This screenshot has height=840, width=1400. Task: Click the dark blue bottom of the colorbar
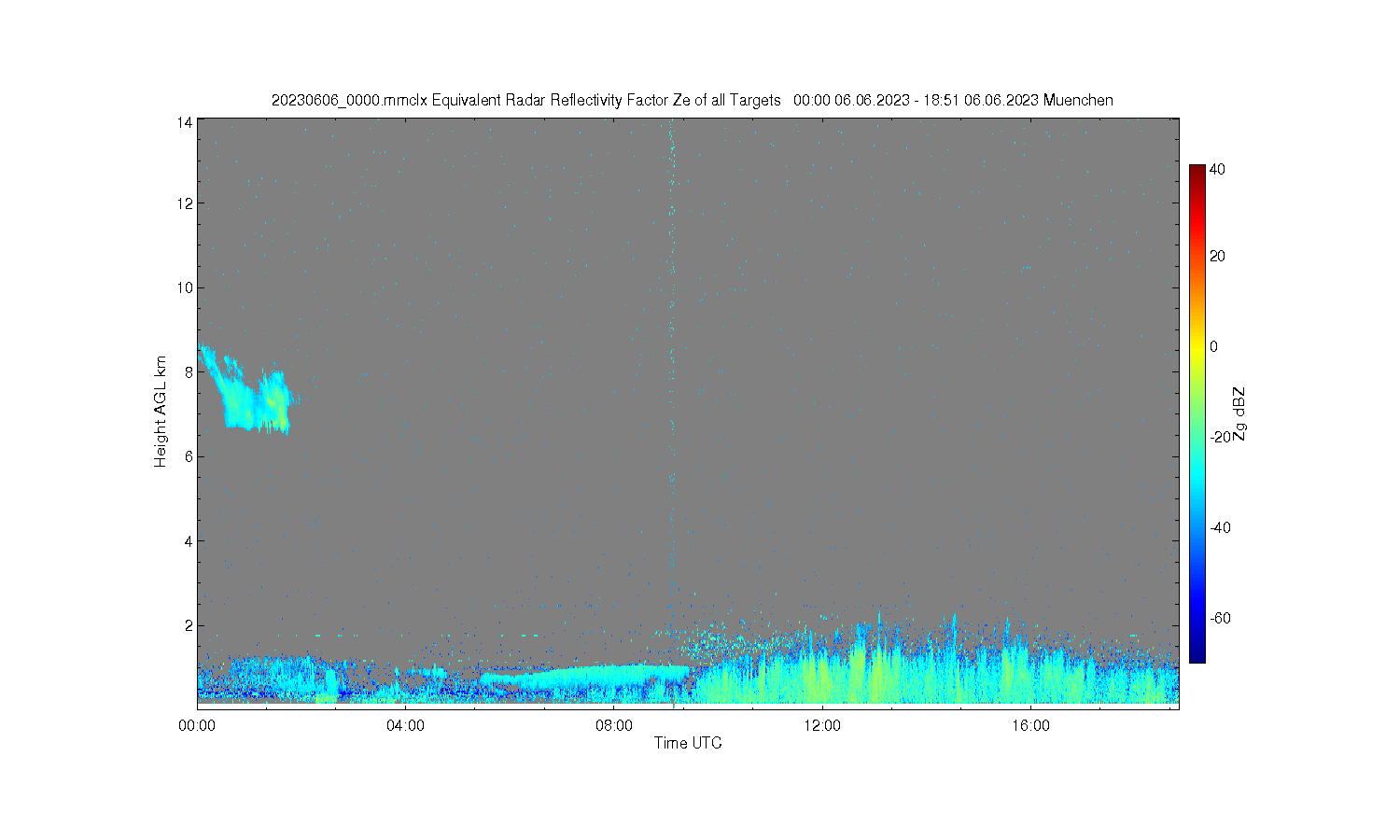click(x=1197, y=653)
